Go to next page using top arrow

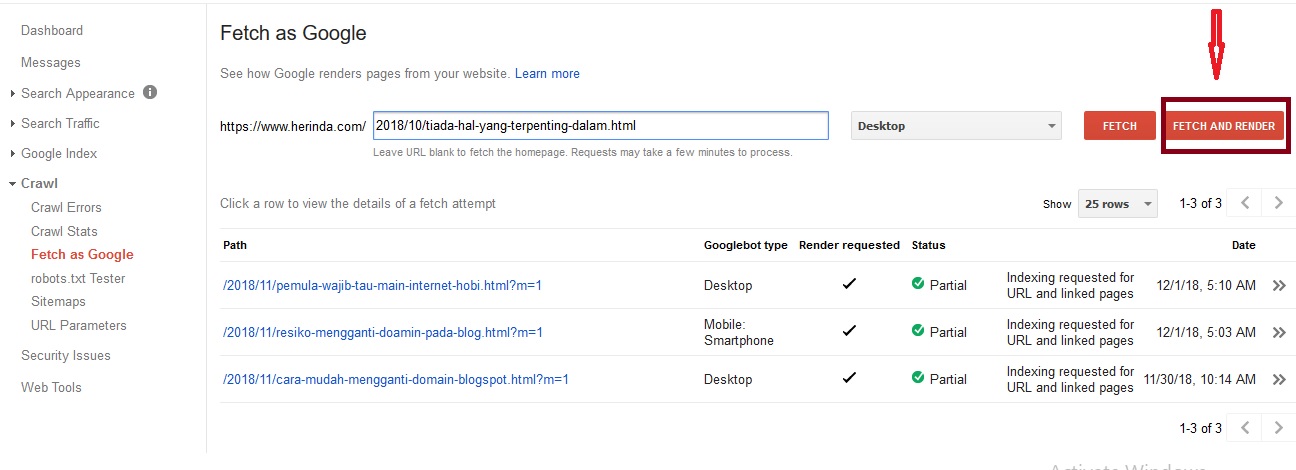click(x=1278, y=203)
